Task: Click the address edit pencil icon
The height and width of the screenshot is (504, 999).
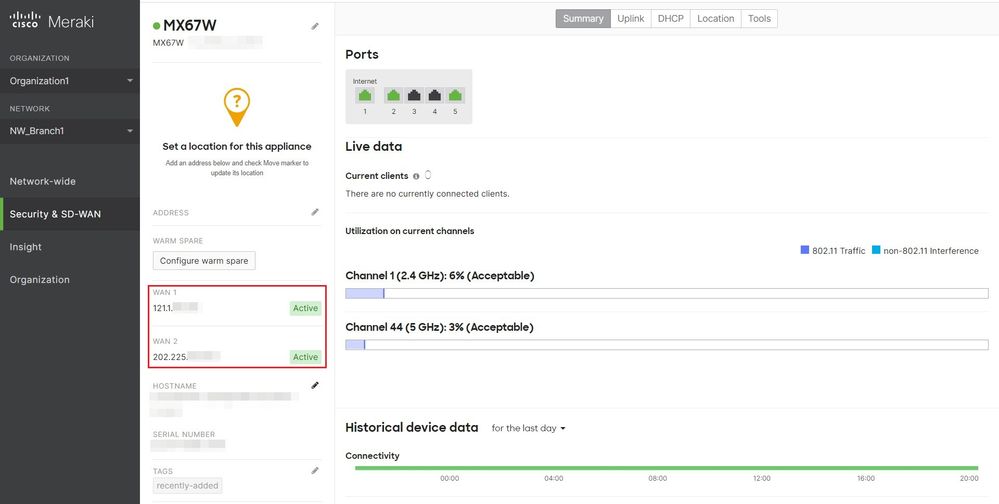Action: pyautogui.click(x=315, y=212)
